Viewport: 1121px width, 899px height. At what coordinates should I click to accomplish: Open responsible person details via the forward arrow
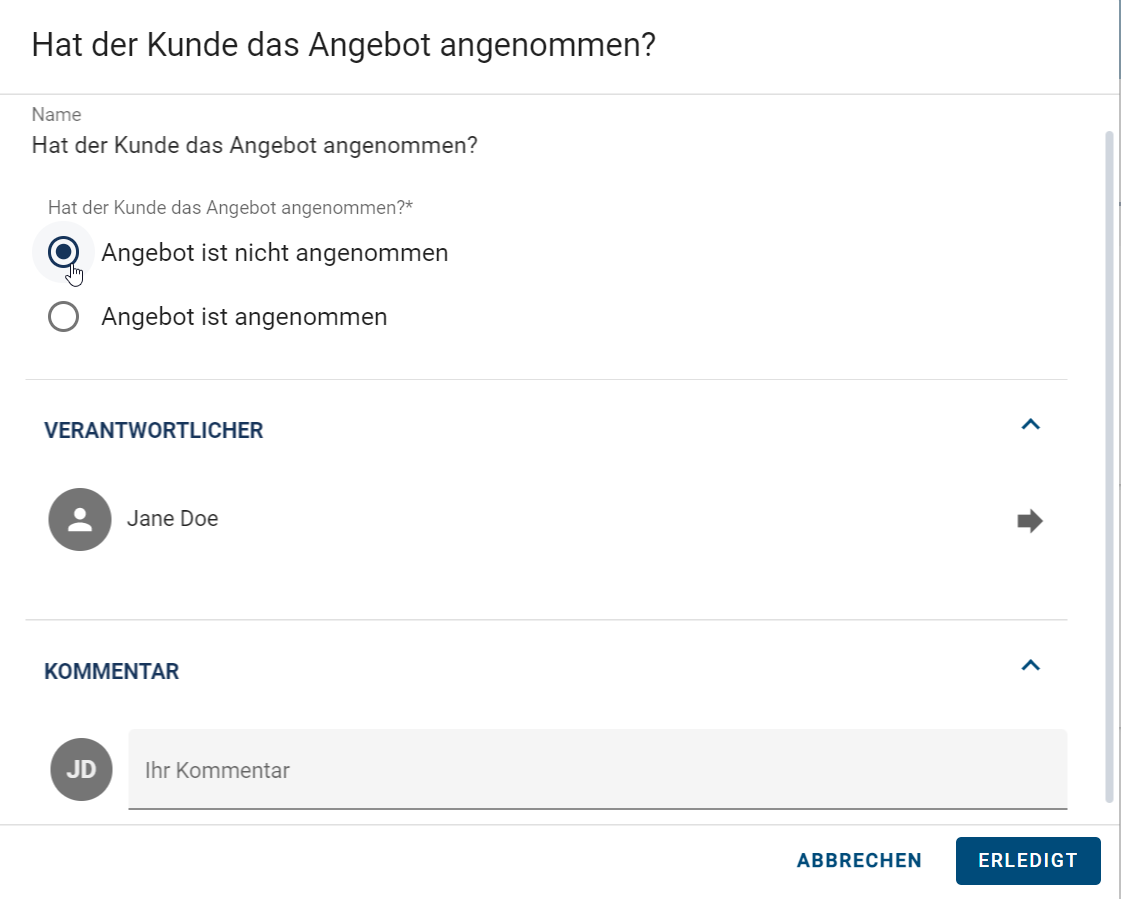coord(1030,520)
